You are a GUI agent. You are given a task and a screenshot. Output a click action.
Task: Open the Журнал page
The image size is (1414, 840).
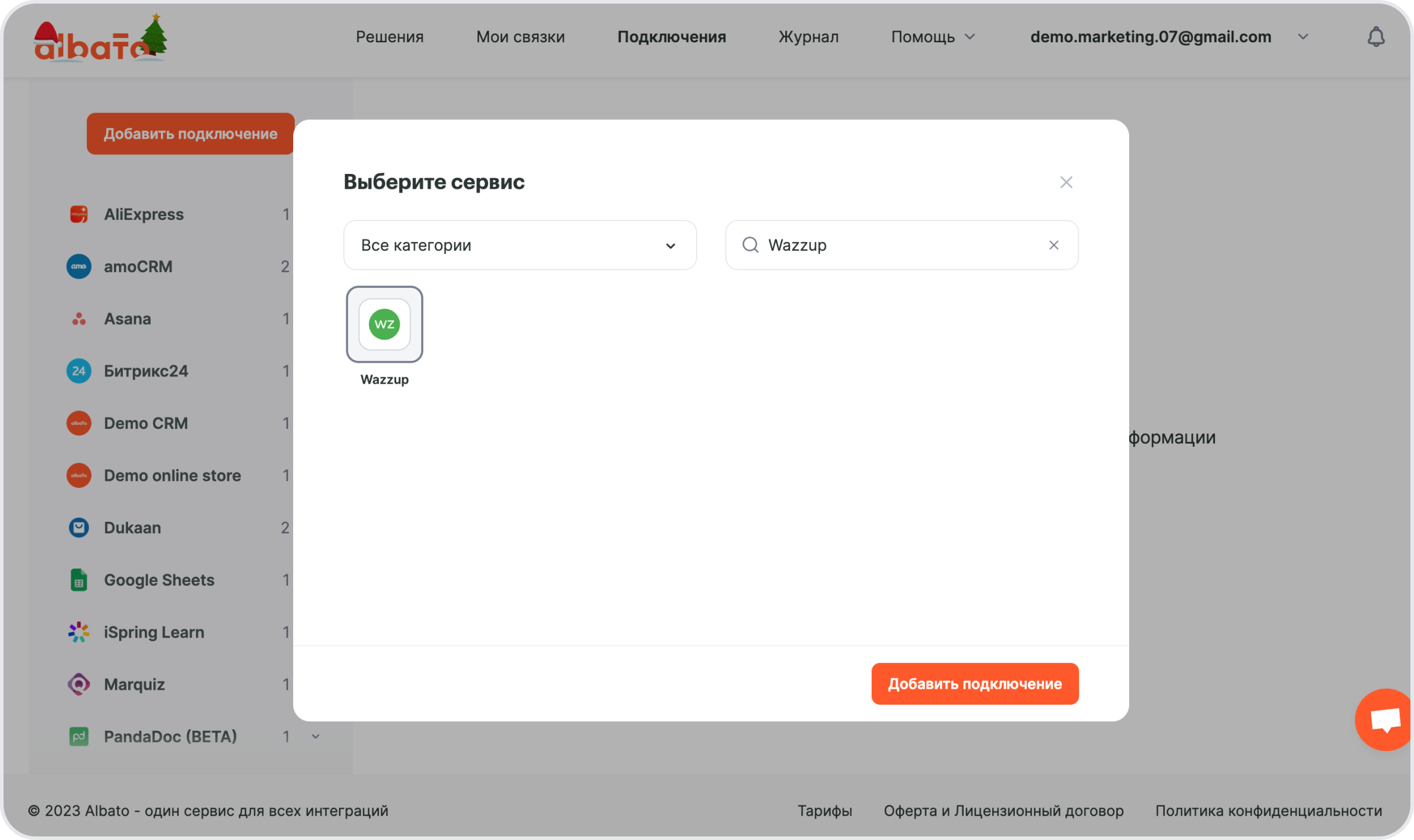click(808, 37)
